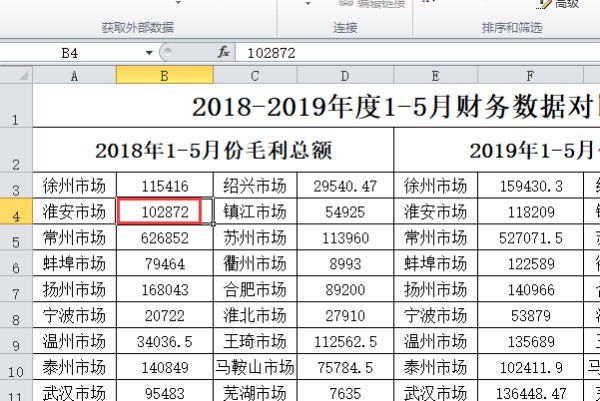Select the column D header

[345, 75]
